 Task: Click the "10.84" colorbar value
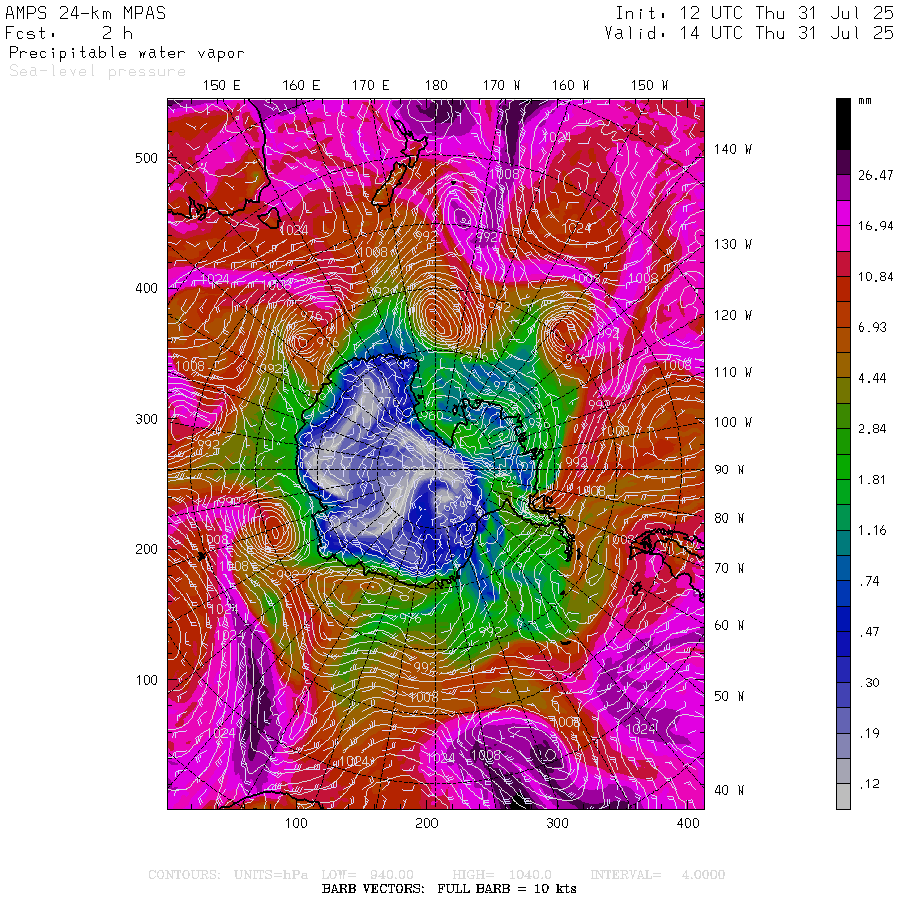[876, 277]
